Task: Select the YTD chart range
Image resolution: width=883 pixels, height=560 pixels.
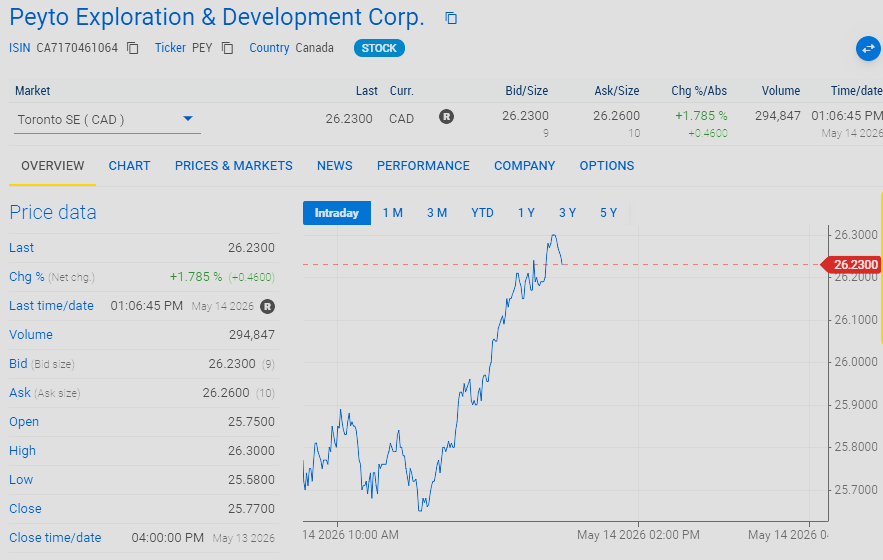Action: tap(482, 213)
